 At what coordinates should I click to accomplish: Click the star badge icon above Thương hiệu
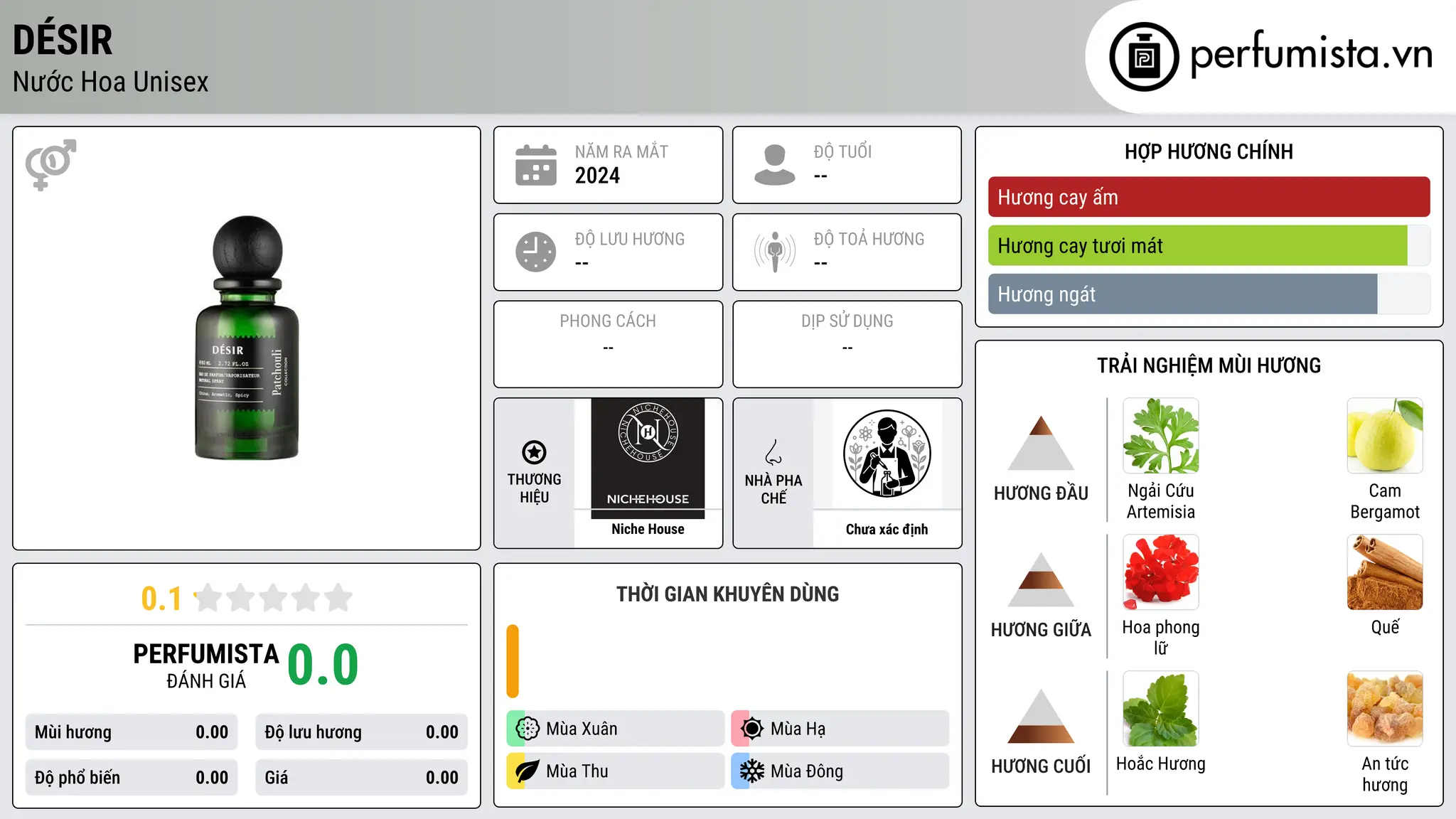[x=534, y=452]
